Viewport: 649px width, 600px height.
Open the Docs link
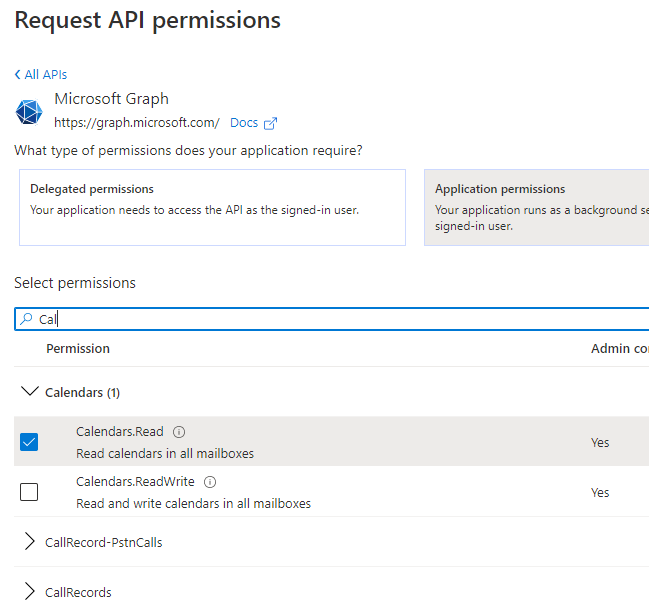click(244, 123)
